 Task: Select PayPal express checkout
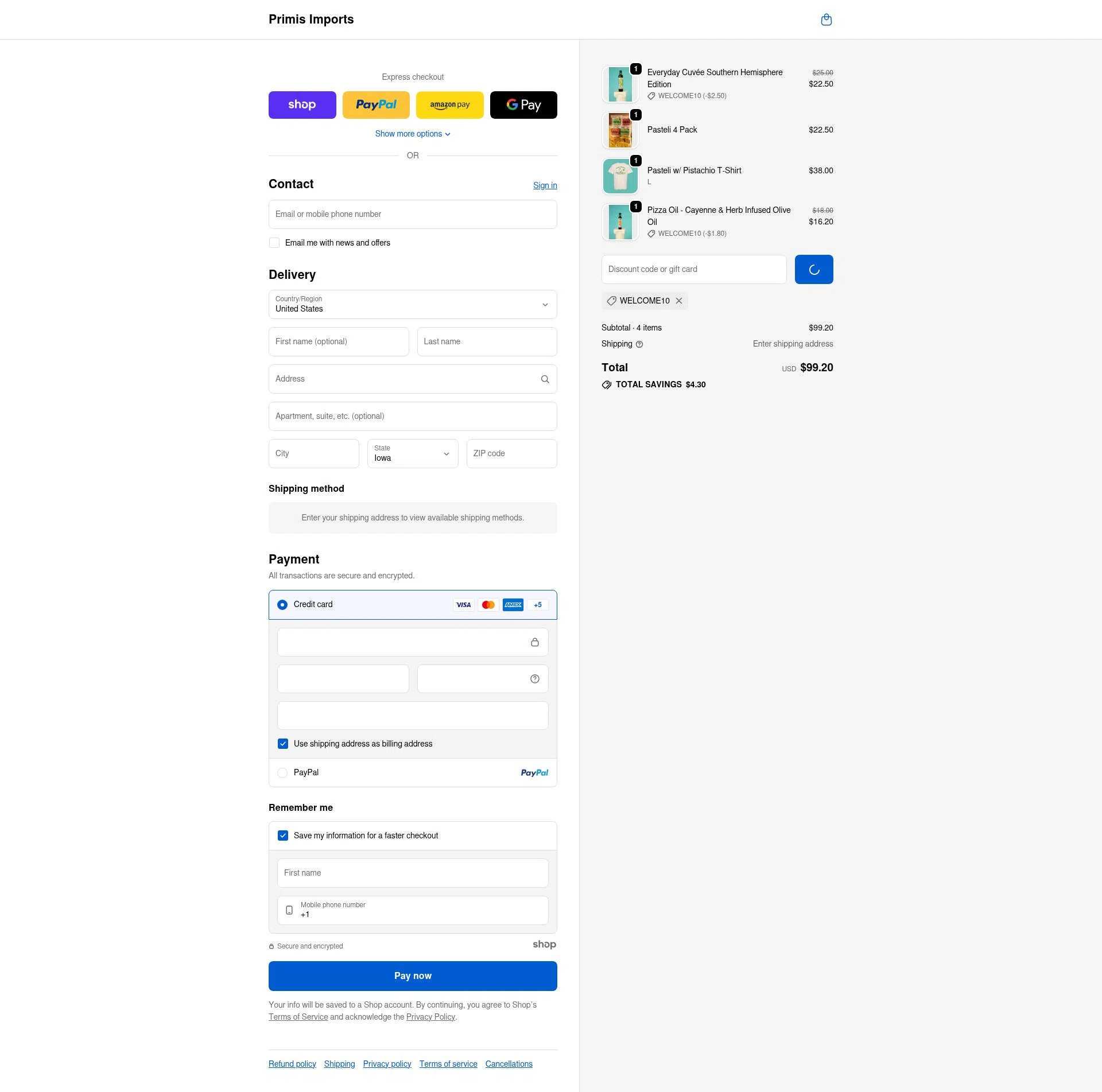pyautogui.click(x=376, y=104)
